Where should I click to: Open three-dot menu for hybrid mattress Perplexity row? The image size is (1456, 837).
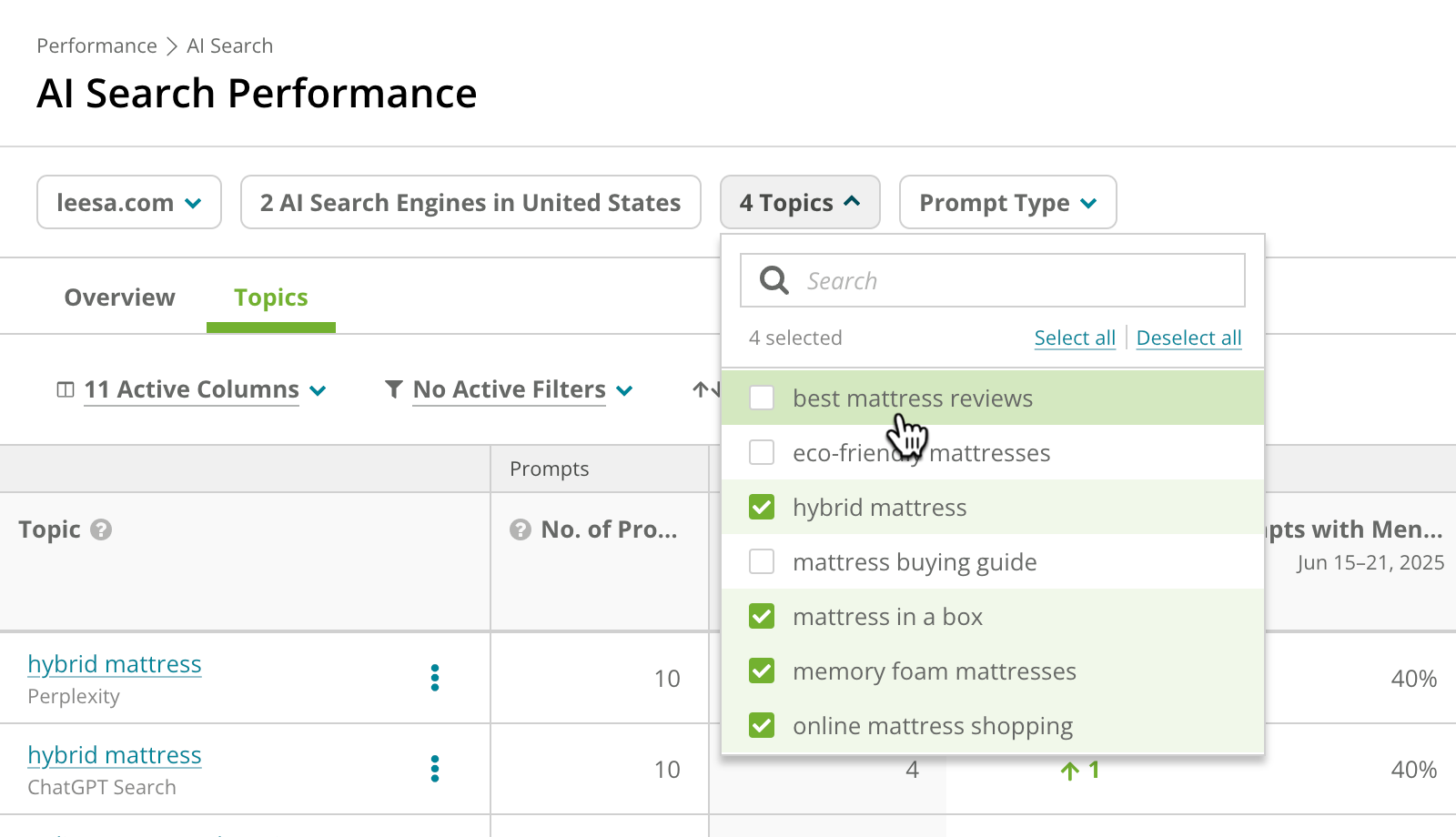(x=435, y=678)
